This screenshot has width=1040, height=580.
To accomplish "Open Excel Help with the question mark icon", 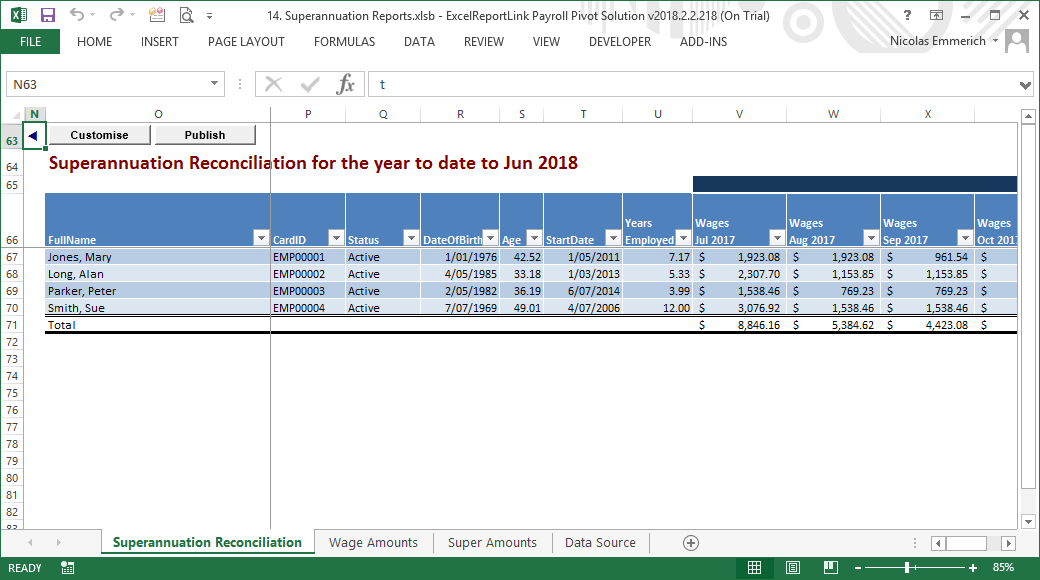I will 906,14.
